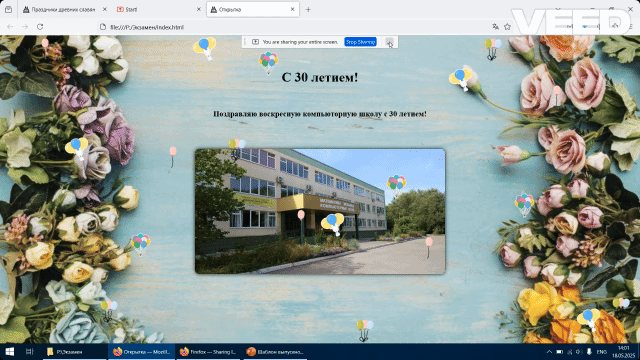Click the microphone icon in the system tray
The width and height of the screenshot is (640, 360).
tap(589, 352)
